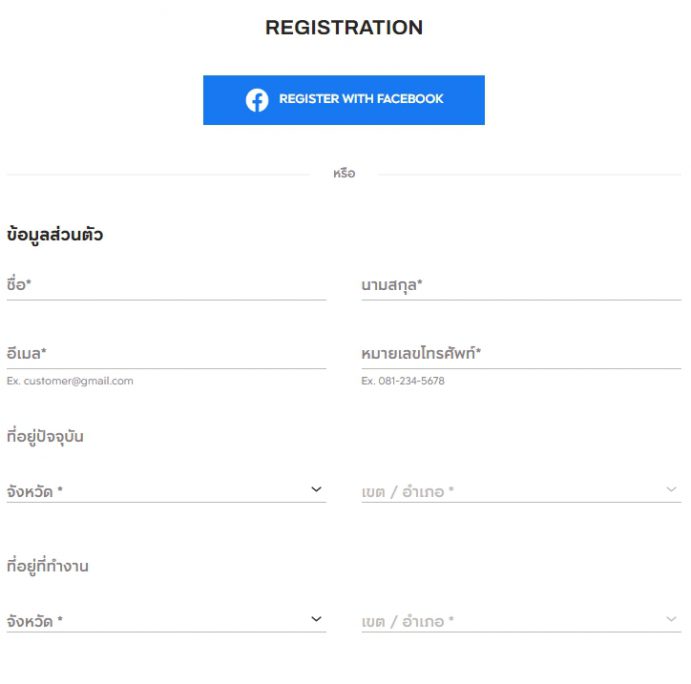The image size is (691, 684).
Task: Click the REGISTRATION page heading
Action: coord(344,27)
